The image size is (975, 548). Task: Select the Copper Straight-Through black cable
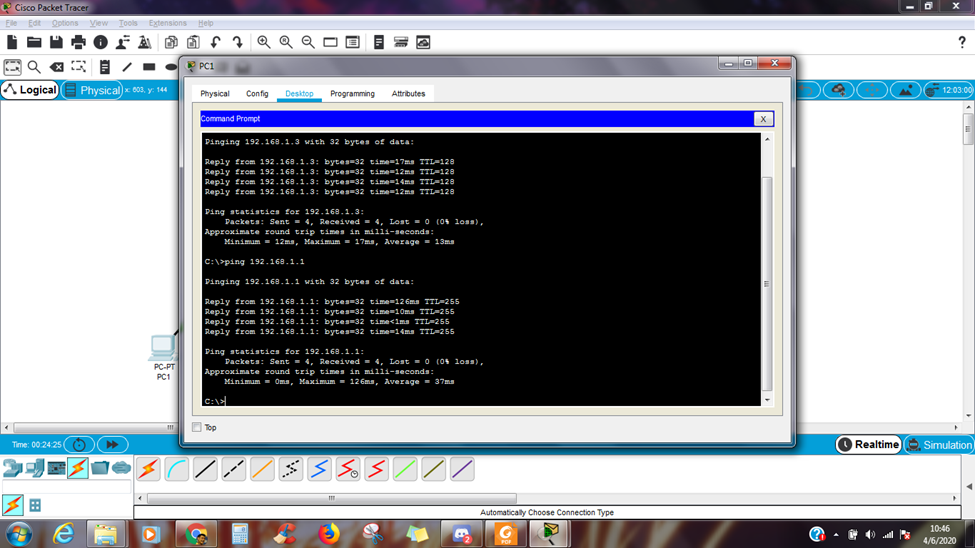pyautogui.click(x=205, y=469)
